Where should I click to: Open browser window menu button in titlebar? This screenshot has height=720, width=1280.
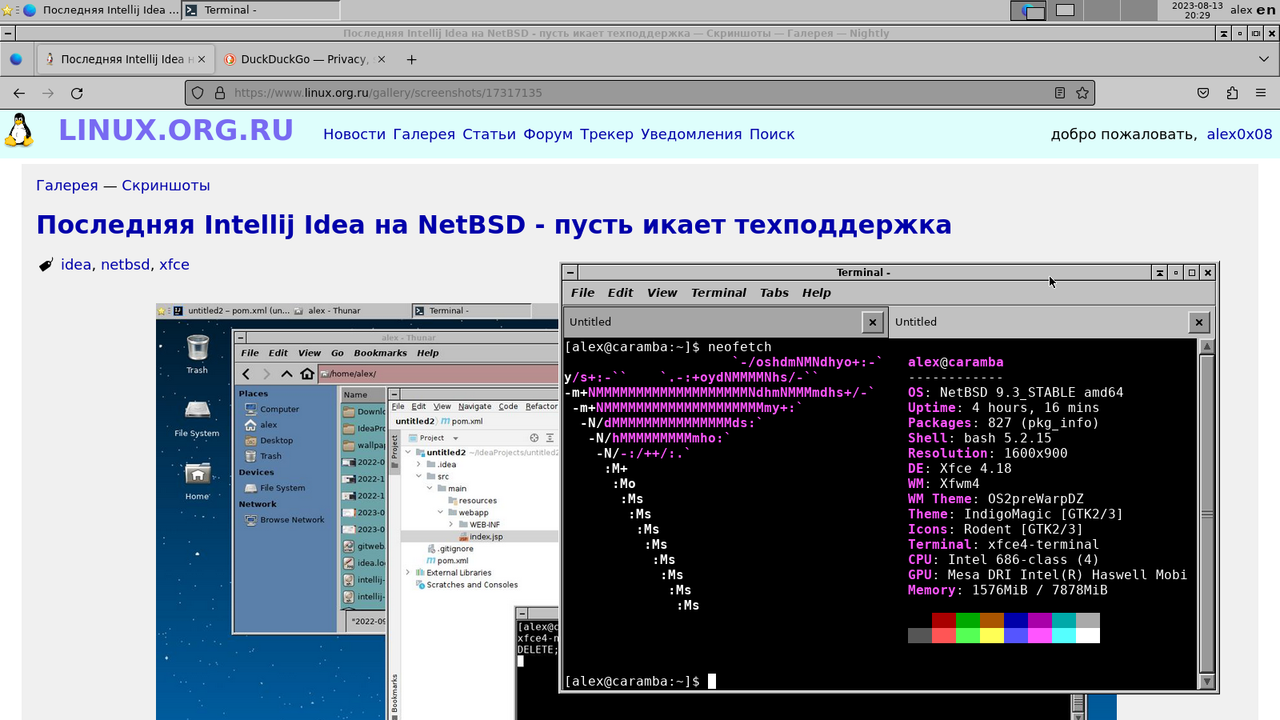pos(9,33)
